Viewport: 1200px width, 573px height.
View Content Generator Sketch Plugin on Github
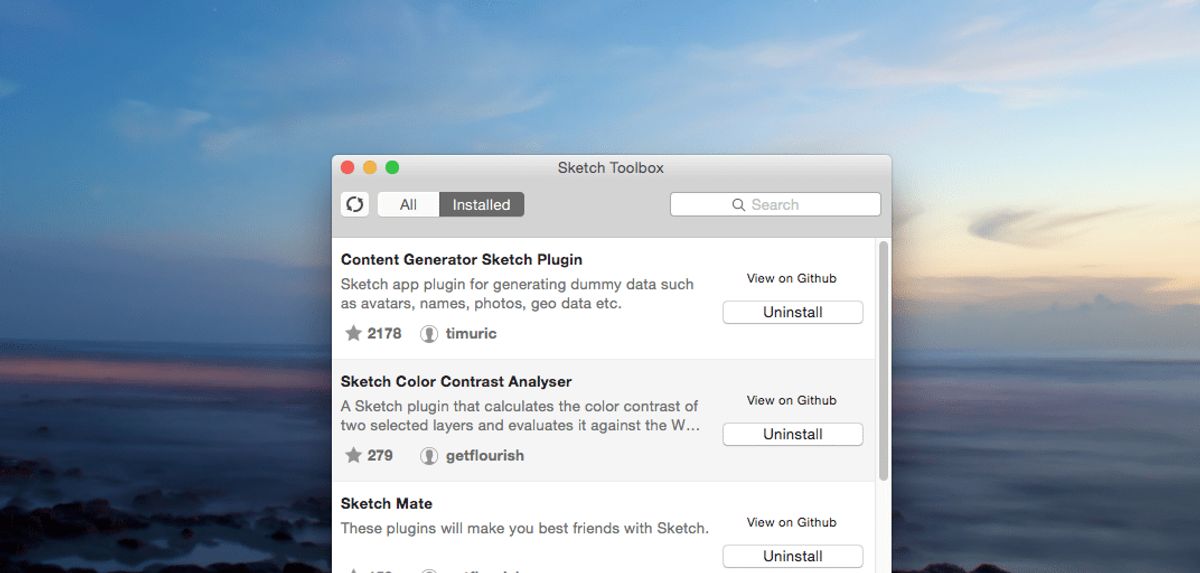(x=791, y=278)
